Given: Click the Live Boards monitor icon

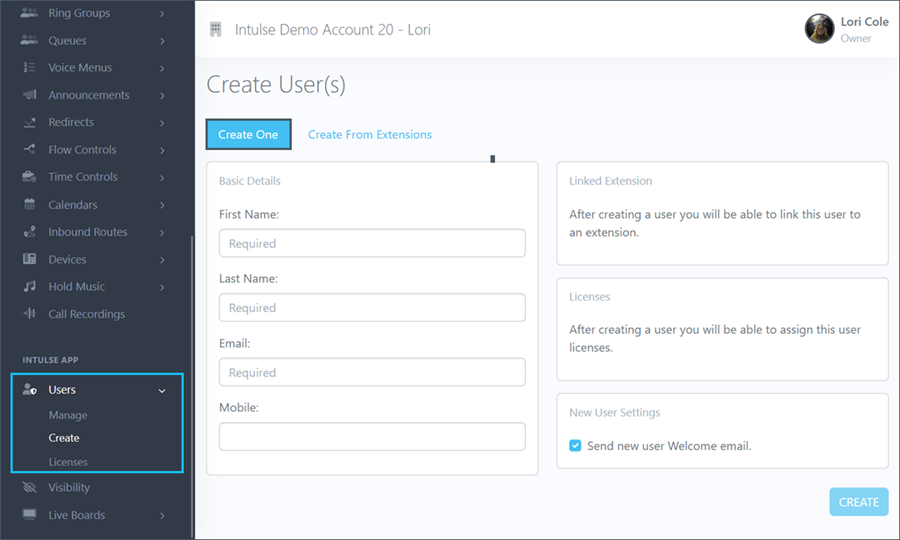Looking at the screenshot, I should [x=29, y=515].
